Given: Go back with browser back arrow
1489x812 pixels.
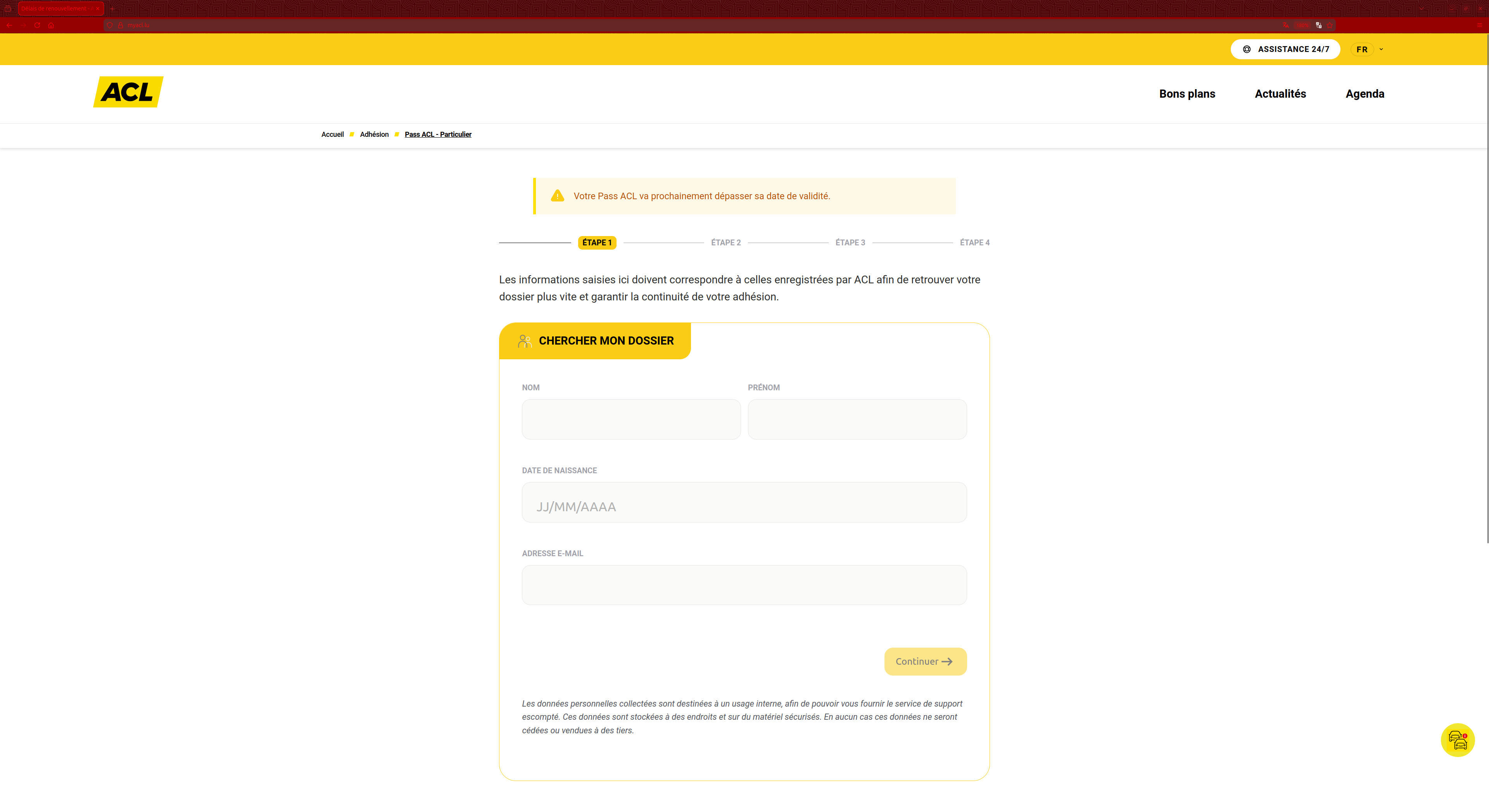Looking at the screenshot, I should point(9,26).
